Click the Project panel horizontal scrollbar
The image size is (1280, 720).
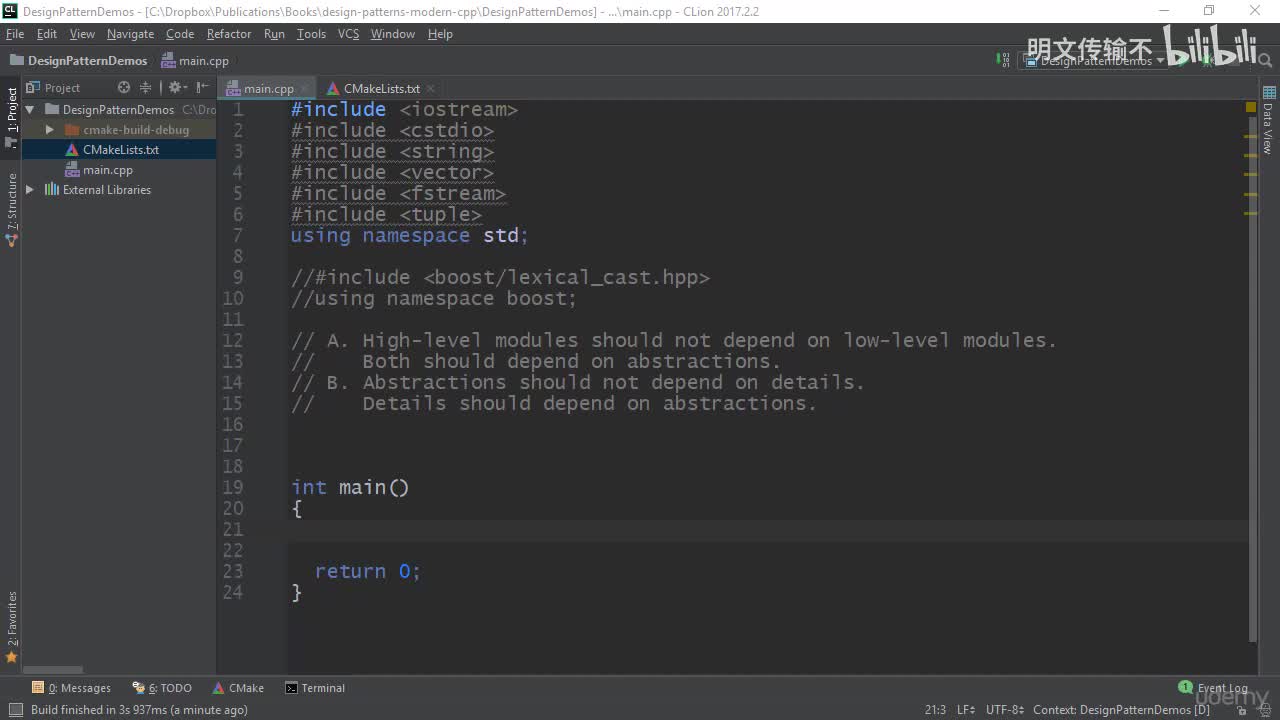[x=53, y=670]
